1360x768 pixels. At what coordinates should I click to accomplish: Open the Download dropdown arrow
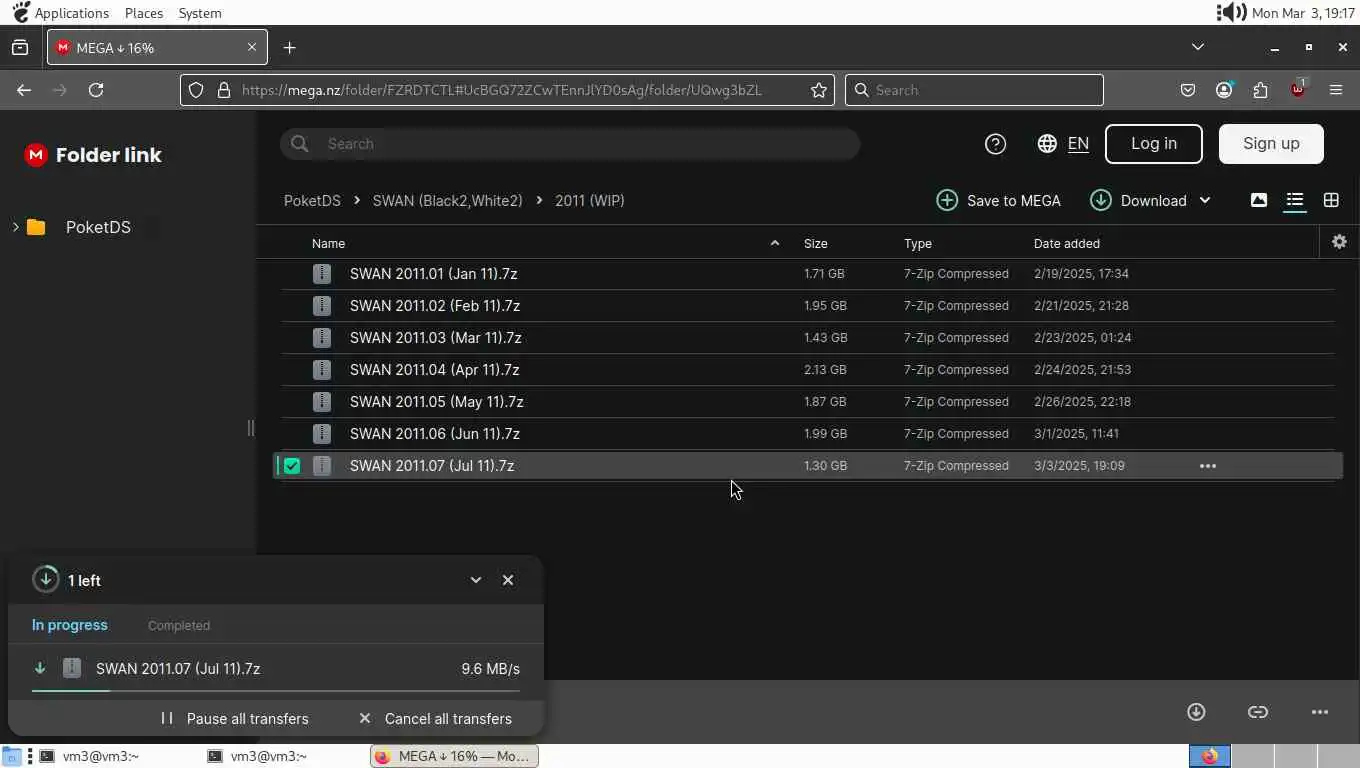(1205, 200)
